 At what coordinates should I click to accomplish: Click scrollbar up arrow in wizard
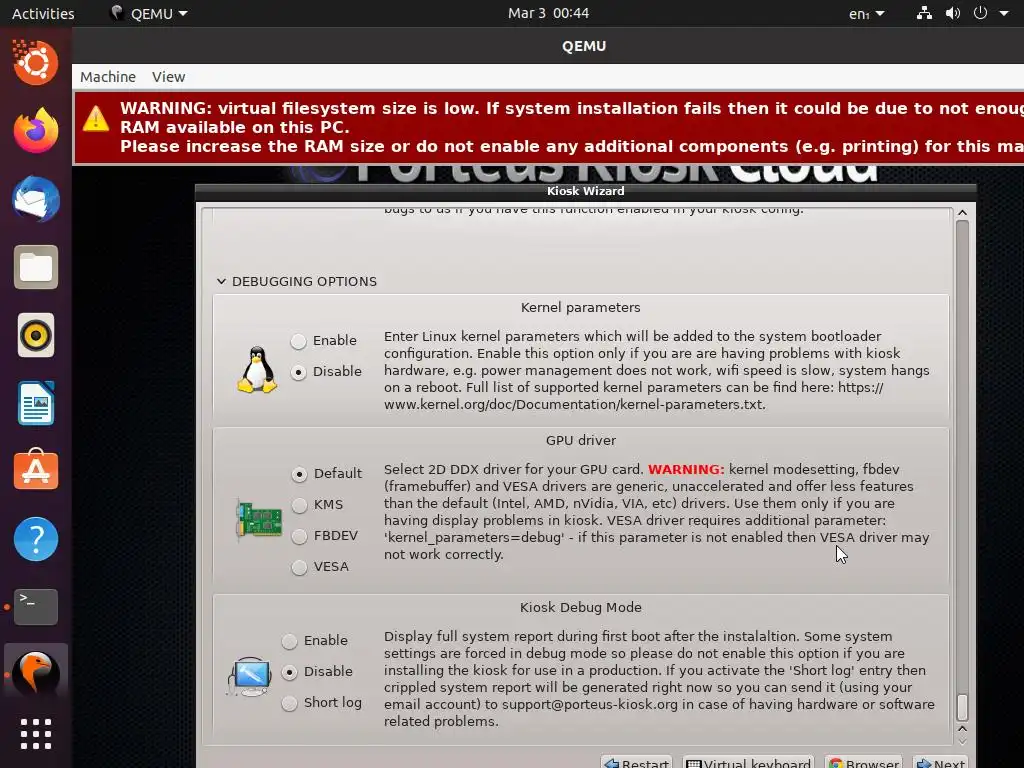962,212
